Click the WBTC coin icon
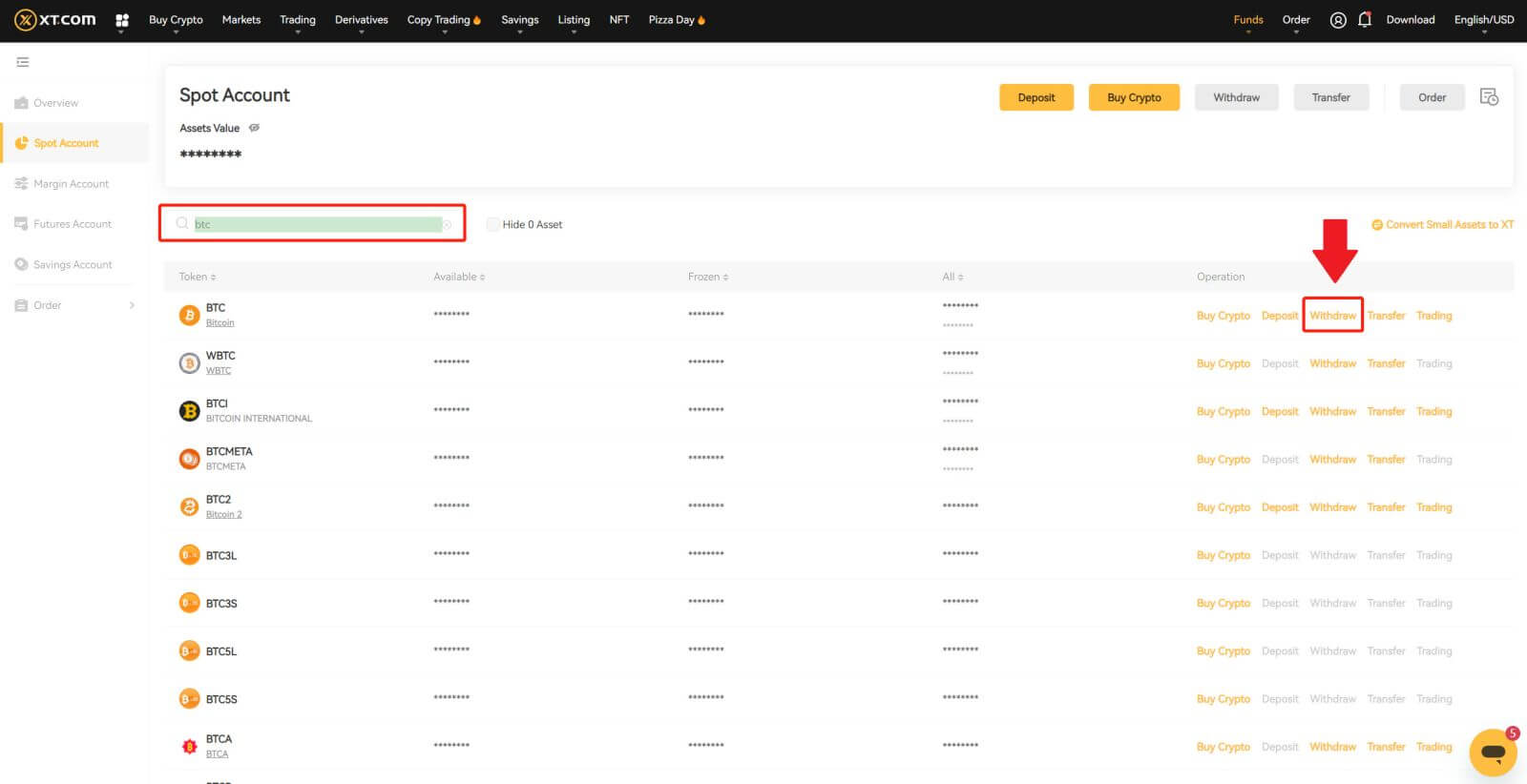 pyautogui.click(x=189, y=362)
